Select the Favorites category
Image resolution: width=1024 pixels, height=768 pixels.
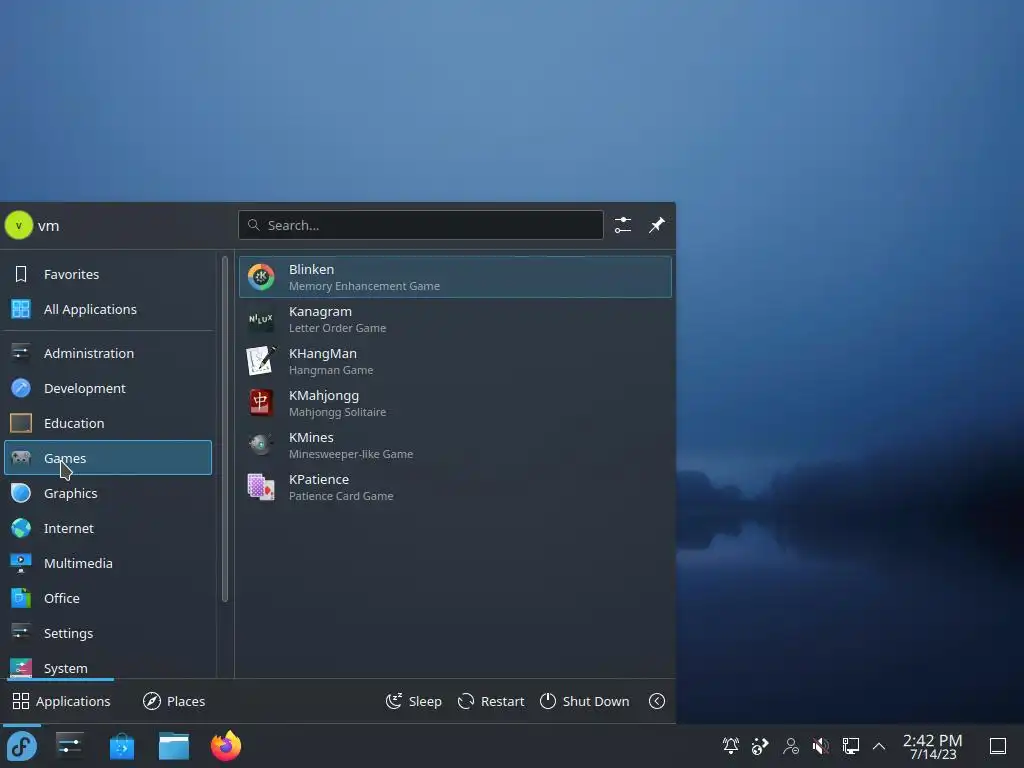[x=108, y=274]
